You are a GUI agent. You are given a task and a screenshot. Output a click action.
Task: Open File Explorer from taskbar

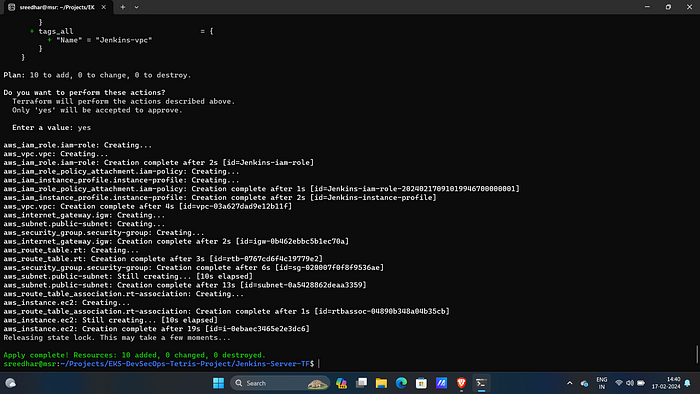click(381, 383)
